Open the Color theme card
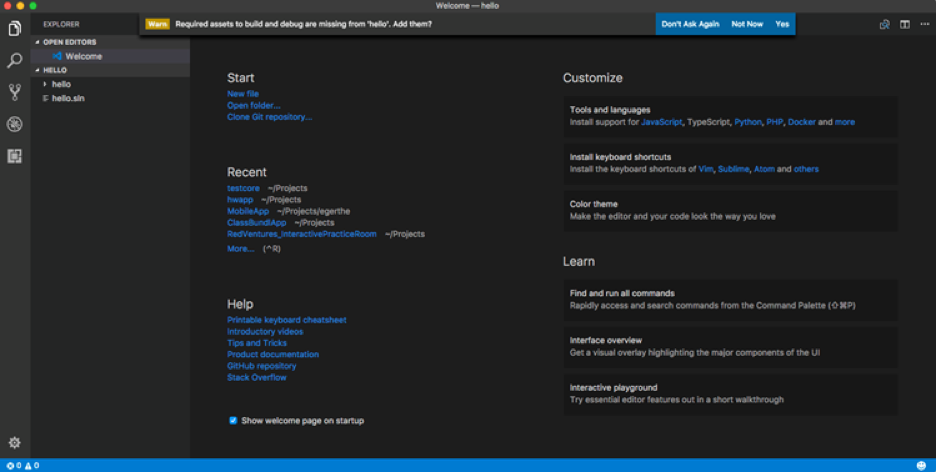The width and height of the screenshot is (936, 472). coord(730,210)
